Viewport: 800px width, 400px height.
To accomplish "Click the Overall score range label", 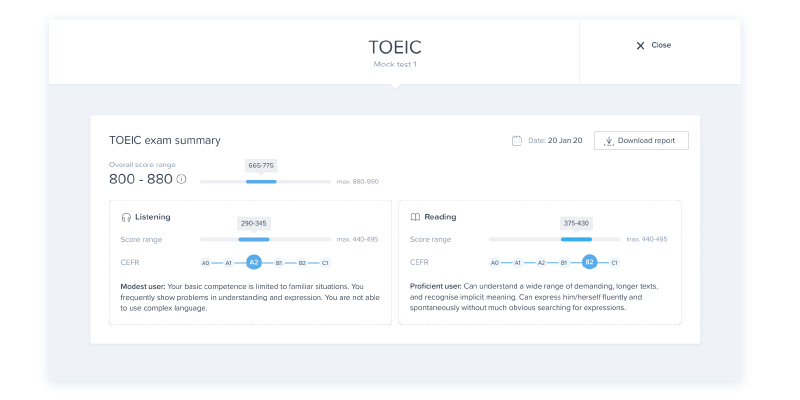I will tap(142, 165).
